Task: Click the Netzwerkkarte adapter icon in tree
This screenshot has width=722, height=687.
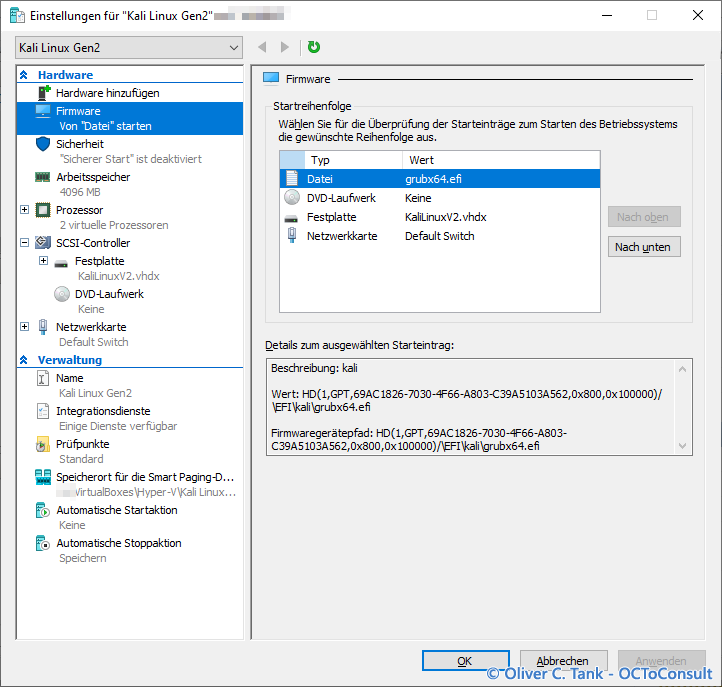Action: 43,326
